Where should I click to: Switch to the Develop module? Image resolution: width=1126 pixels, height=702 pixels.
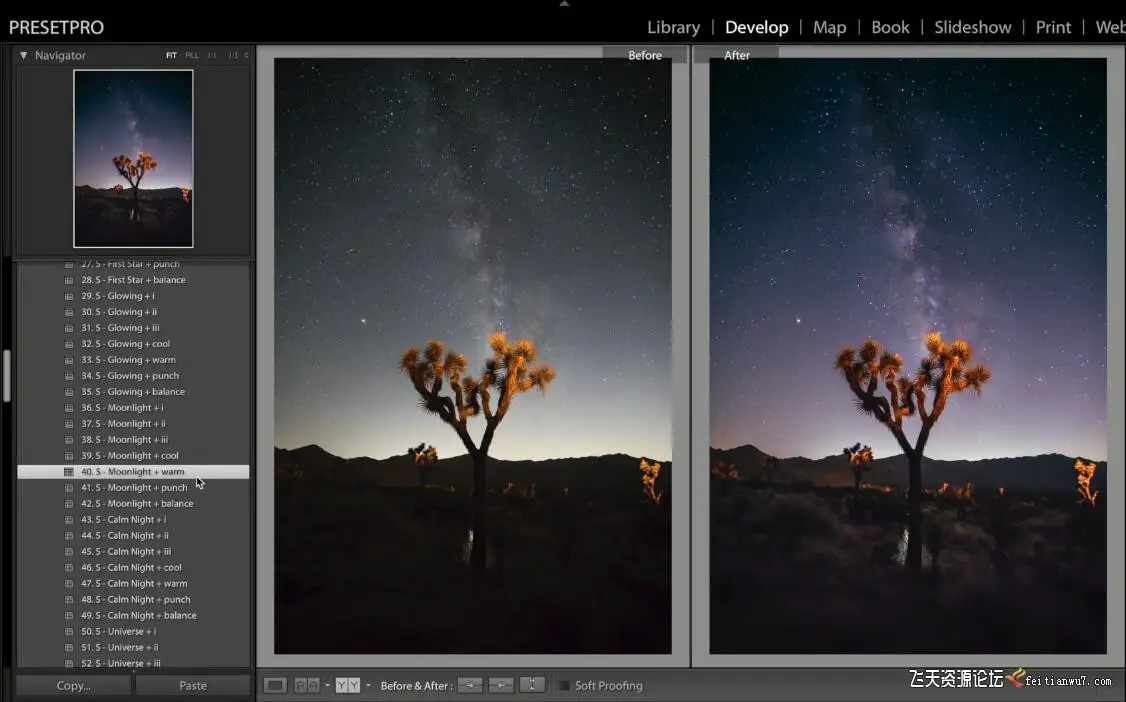pyautogui.click(x=756, y=27)
